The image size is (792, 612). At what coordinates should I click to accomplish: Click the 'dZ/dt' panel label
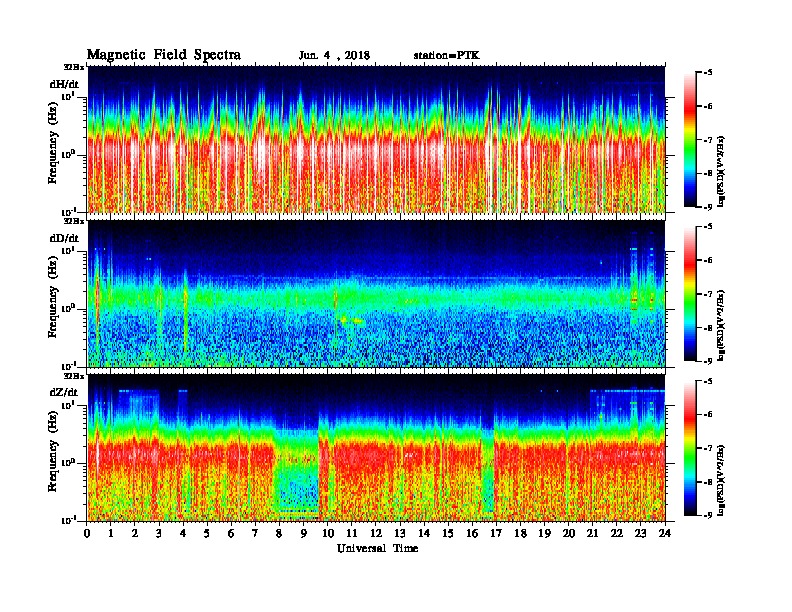click(64, 392)
